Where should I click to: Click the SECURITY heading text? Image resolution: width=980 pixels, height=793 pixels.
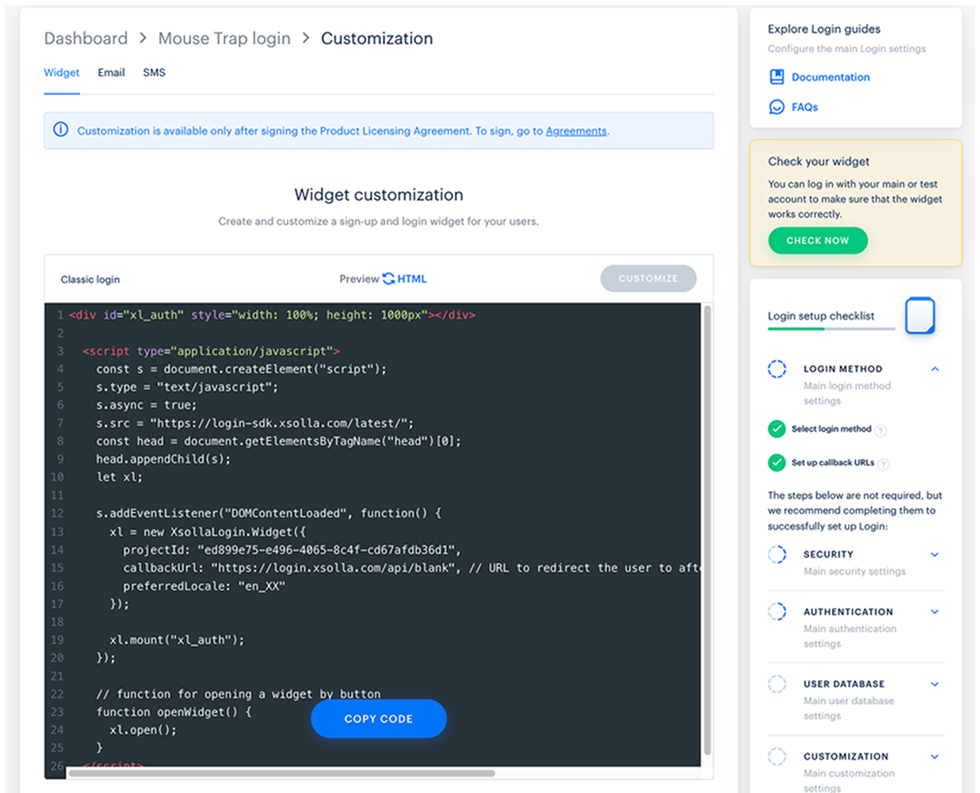(x=828, y=554)
